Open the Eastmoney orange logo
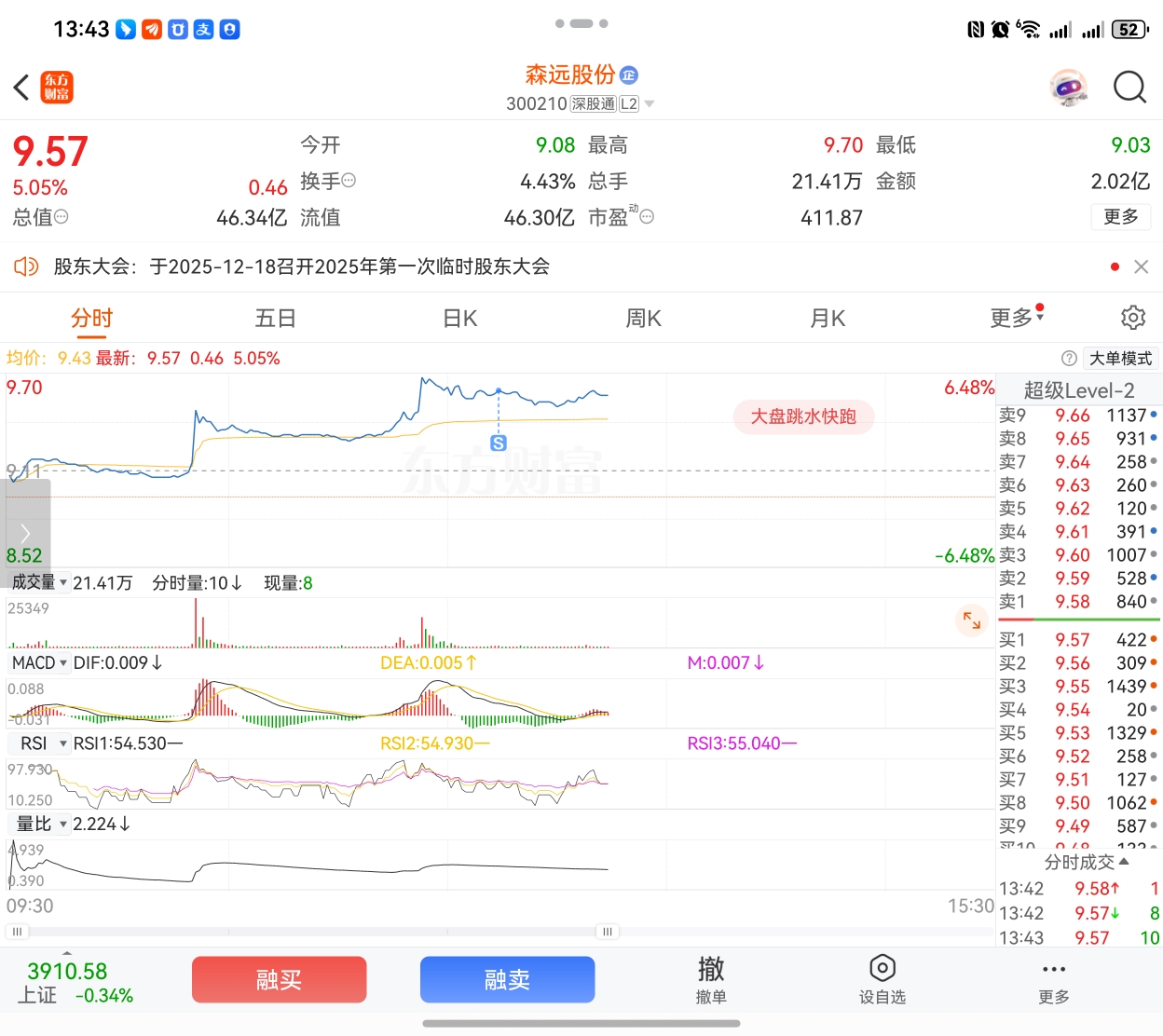Screen dimensions: 1163x1036 [x=58, y=88]
